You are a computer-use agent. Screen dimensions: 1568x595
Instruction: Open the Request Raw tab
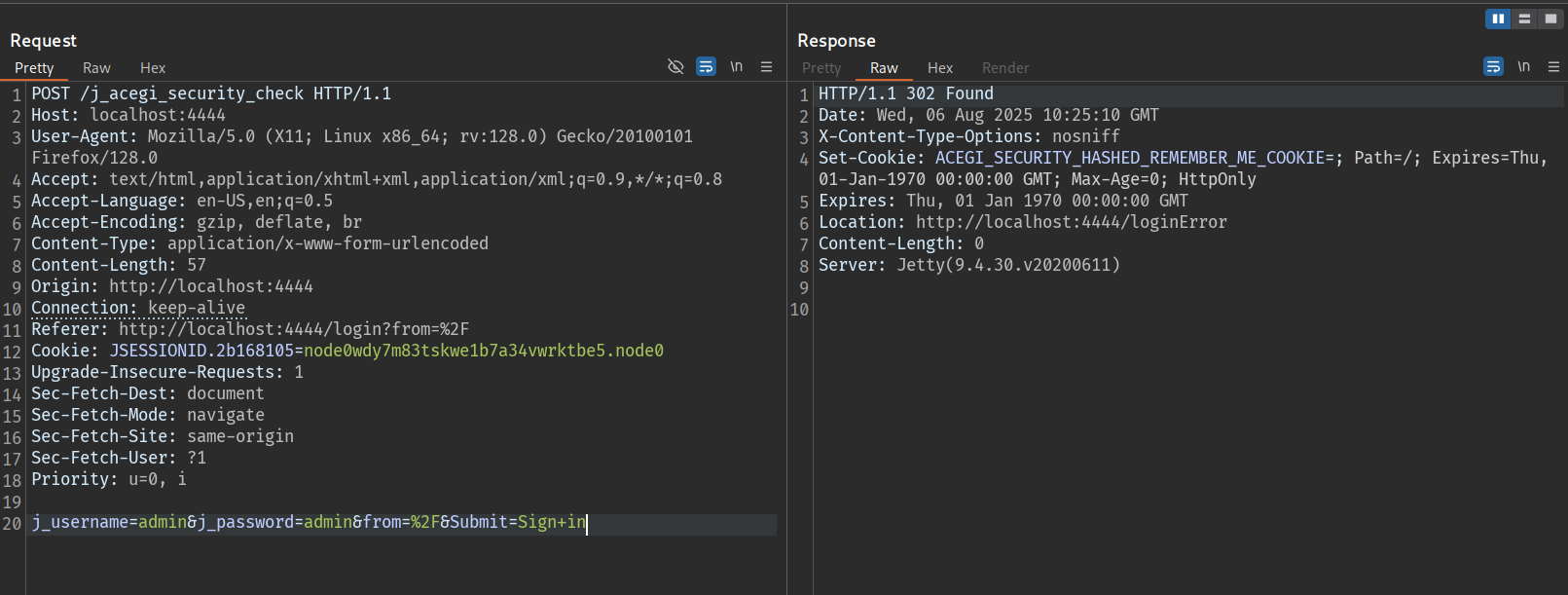96,68
